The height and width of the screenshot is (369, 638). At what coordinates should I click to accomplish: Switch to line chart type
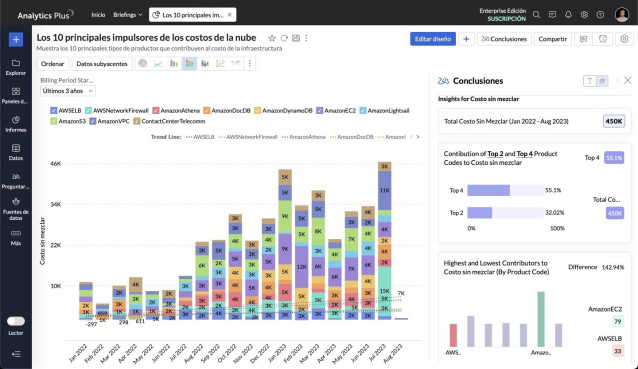click(x=158, y=63)
